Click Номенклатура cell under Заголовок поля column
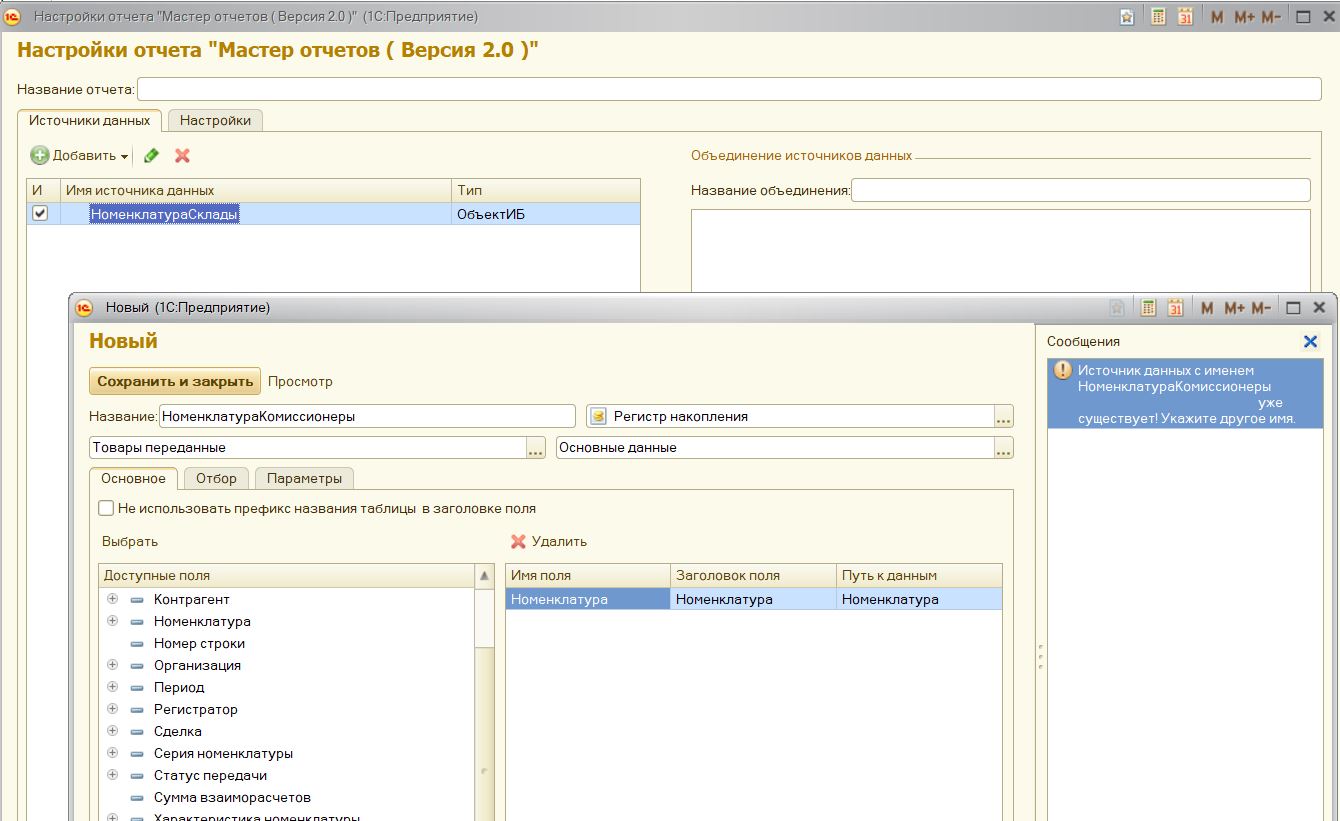 point(753,599)
